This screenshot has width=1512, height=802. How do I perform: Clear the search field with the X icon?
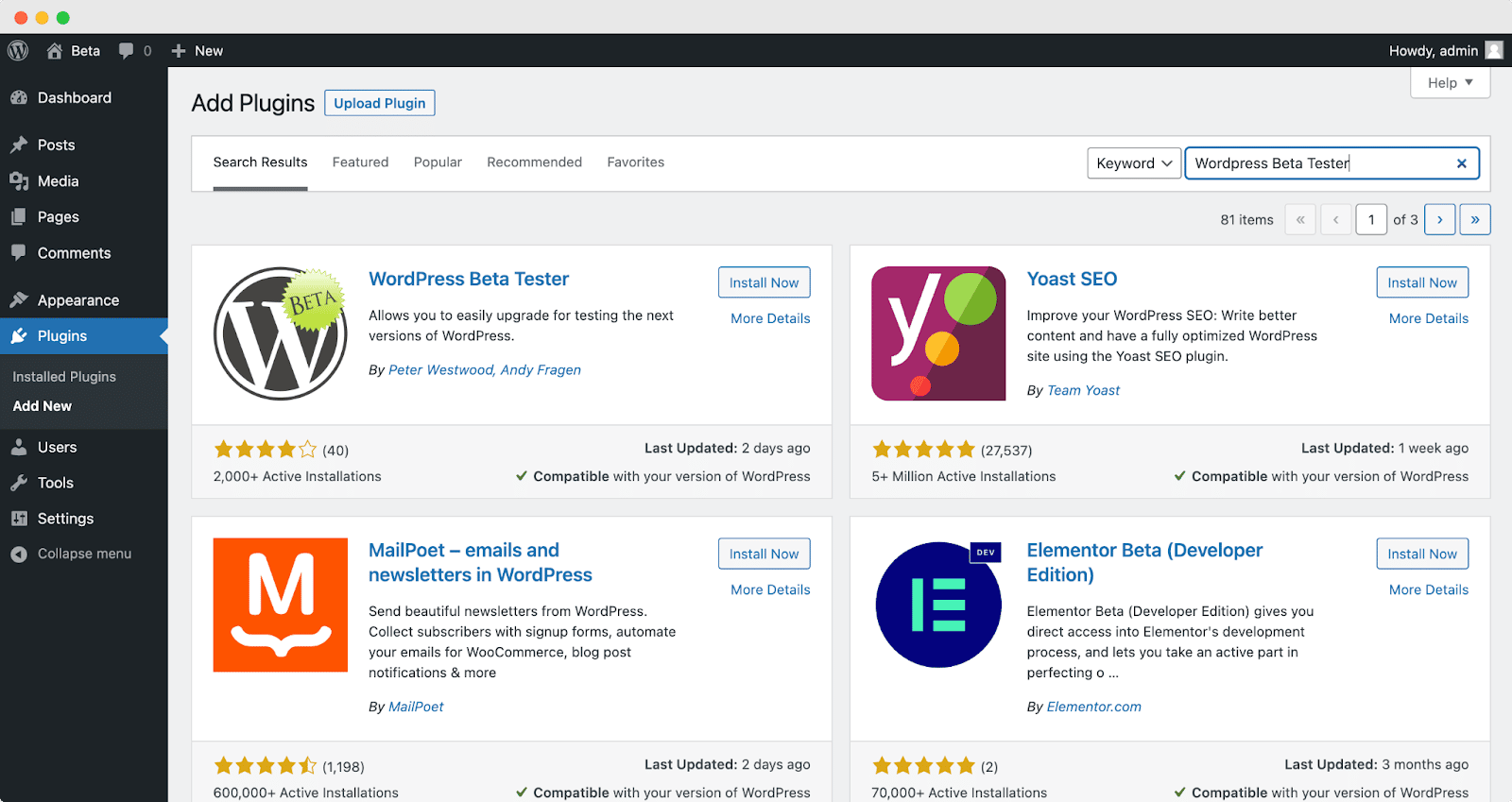point(1462,163)
